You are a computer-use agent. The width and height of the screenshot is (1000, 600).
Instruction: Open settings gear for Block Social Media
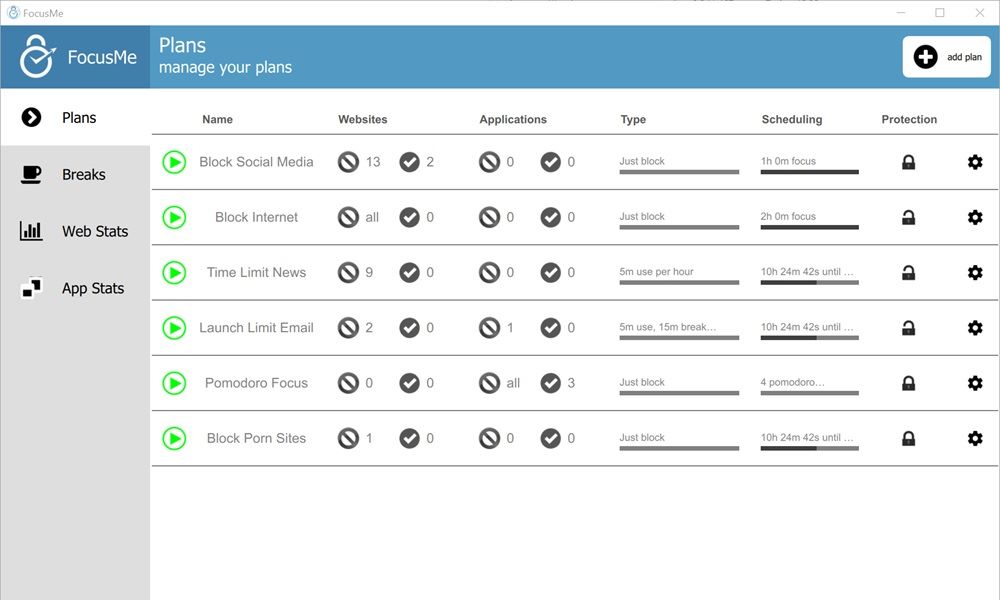pos(974,162)
